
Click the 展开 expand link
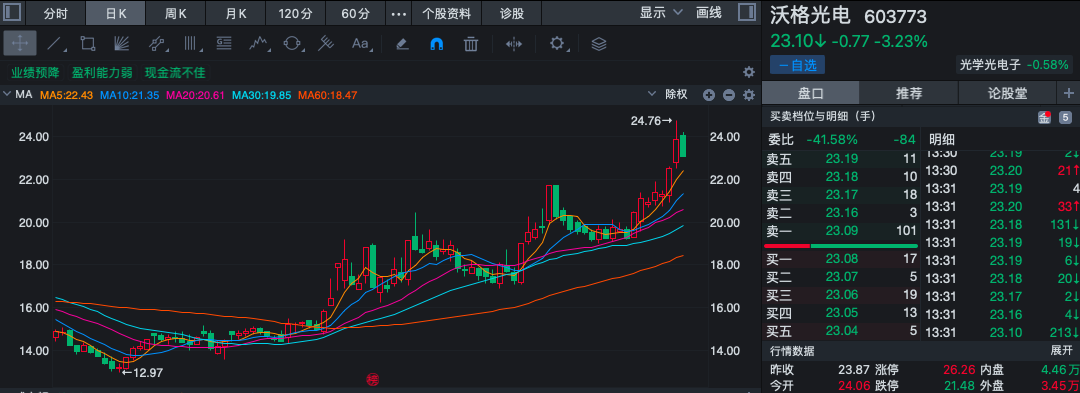pos(1061,351)
